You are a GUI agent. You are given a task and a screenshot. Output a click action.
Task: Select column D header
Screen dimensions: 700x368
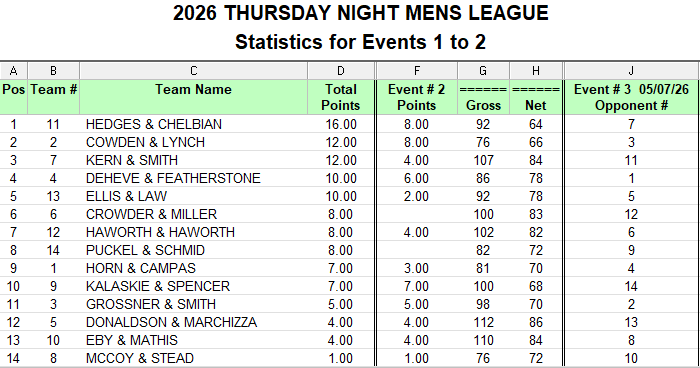pyautogui.click(x=341, y=71)
